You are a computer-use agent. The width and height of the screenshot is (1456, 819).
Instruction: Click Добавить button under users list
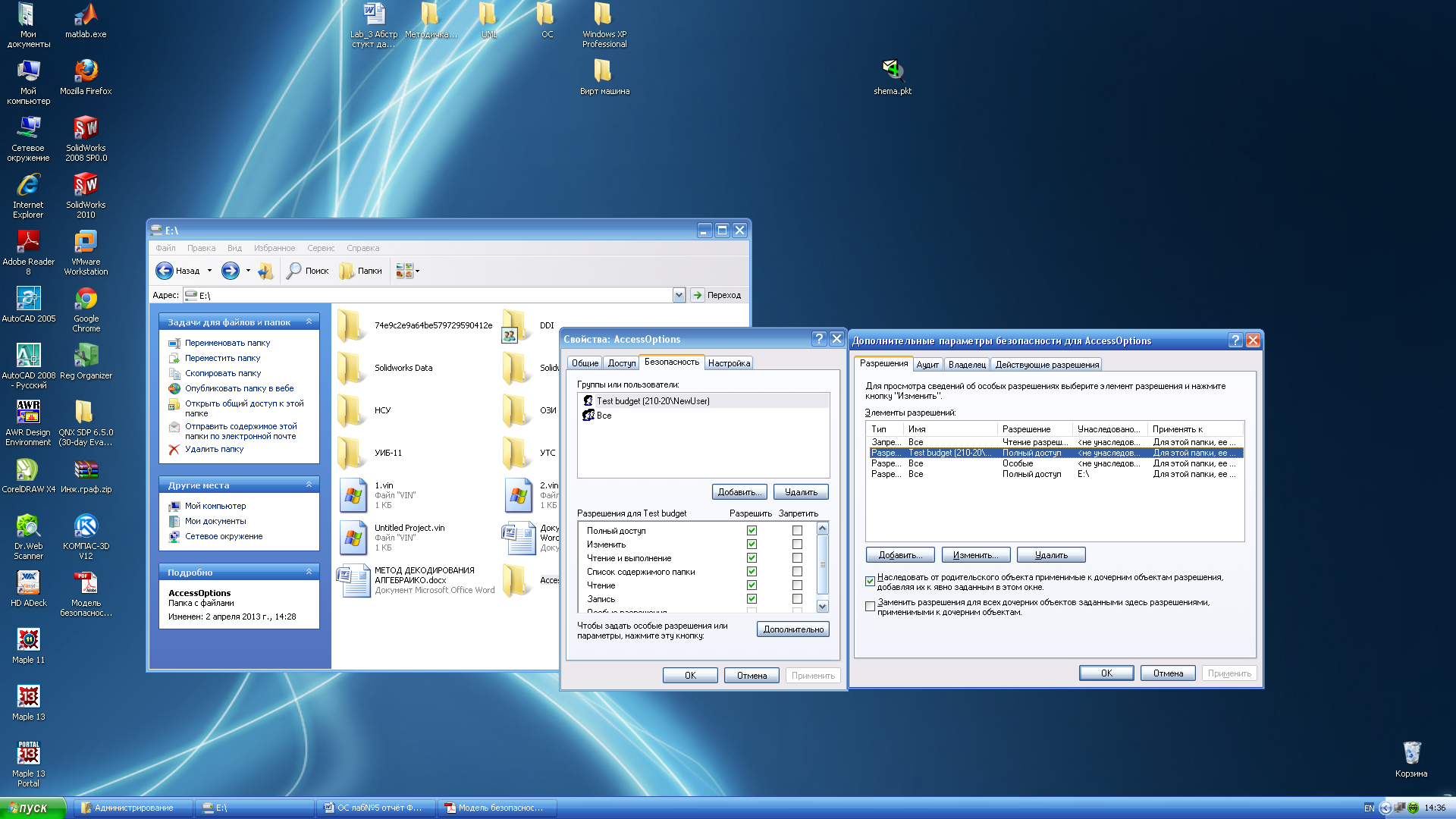pyautogui.click(x=739, y=492)
